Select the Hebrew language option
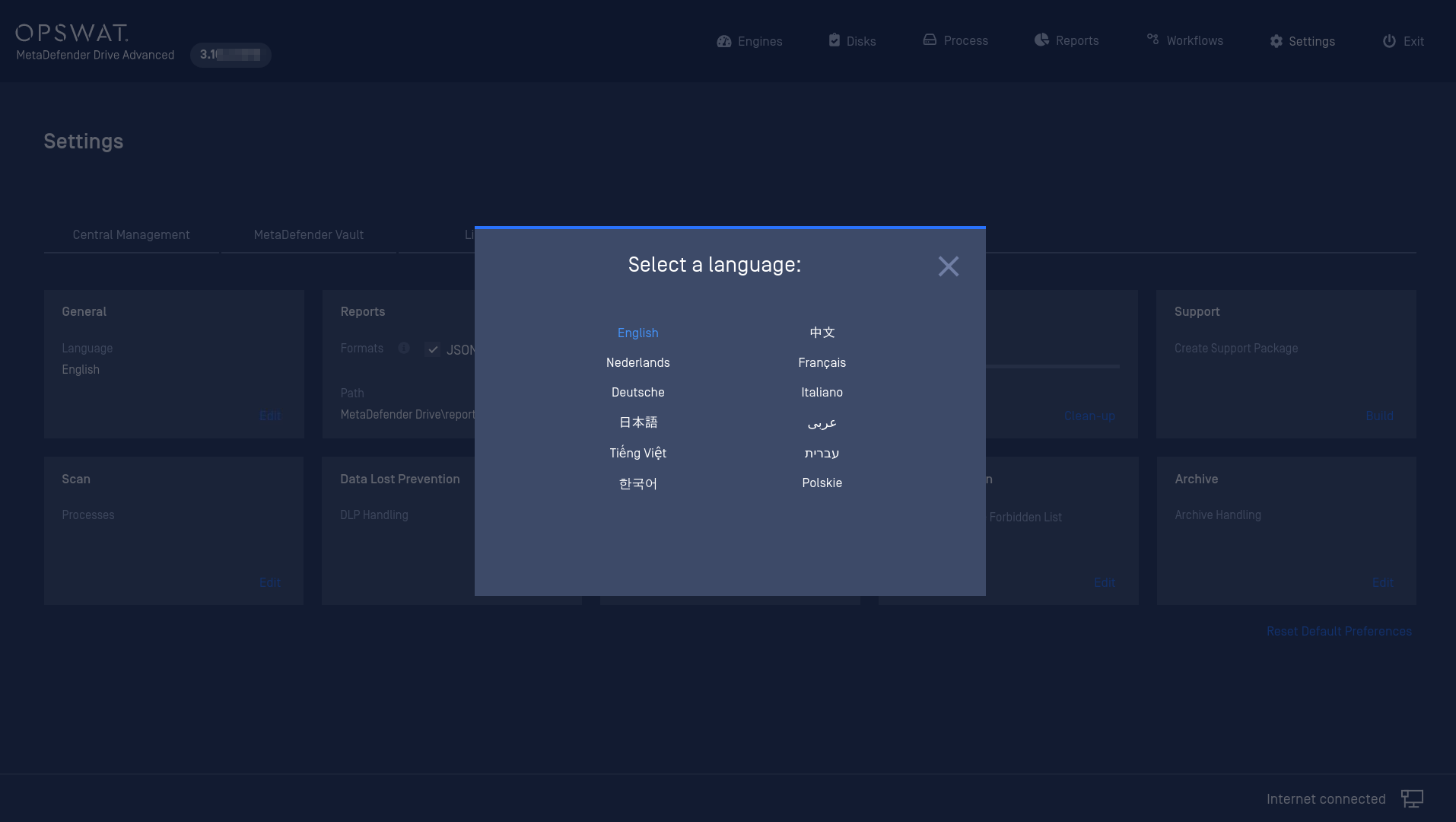Viewport: 1456px width, 822px height. (822, 453)
